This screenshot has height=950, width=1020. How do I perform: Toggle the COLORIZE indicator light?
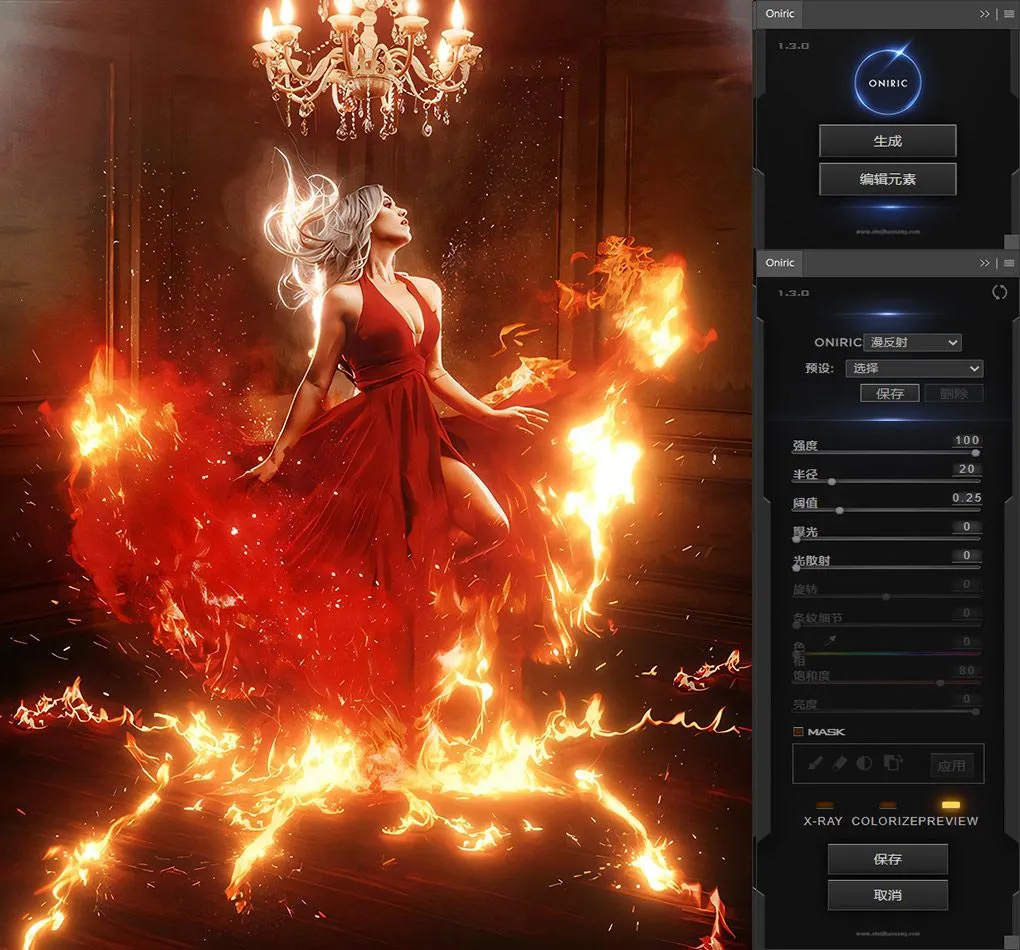(x=886, y=804)
